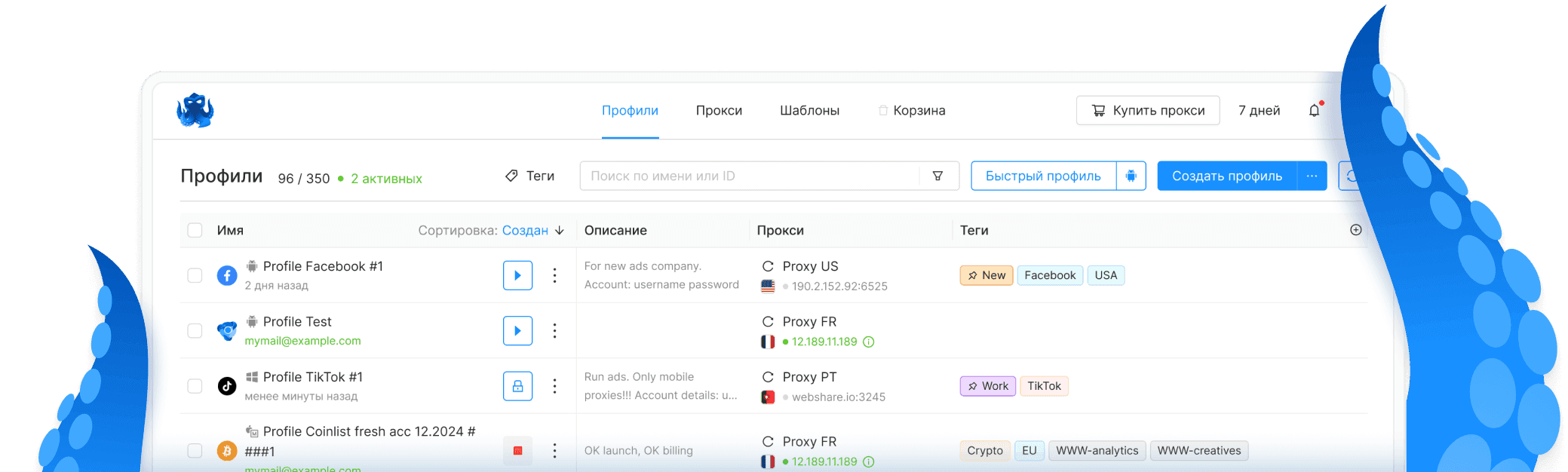The width and height of the screenshot is (1568, 472).
Task: Click the Facebook tag
Action: 1050,275
